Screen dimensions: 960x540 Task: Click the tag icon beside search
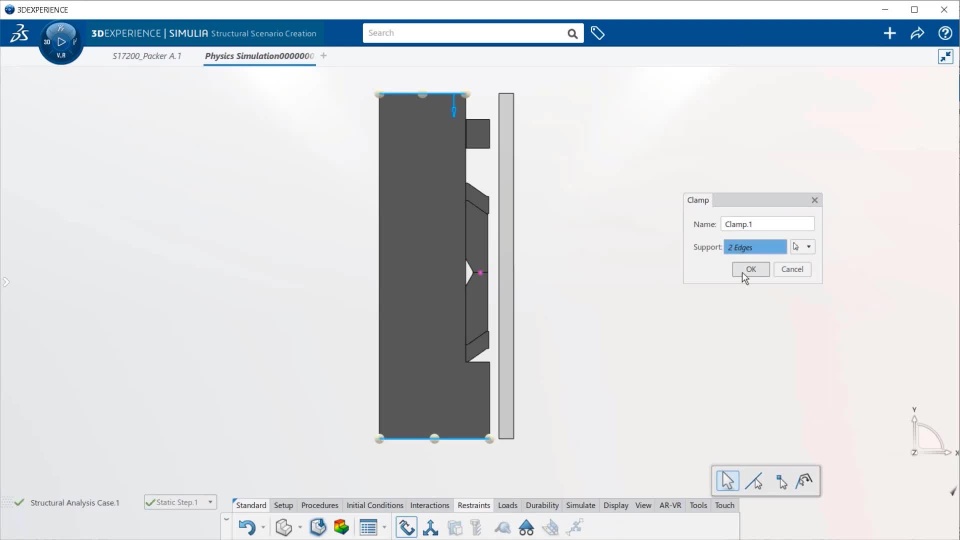pyautogui.click(x=598, y=33)
